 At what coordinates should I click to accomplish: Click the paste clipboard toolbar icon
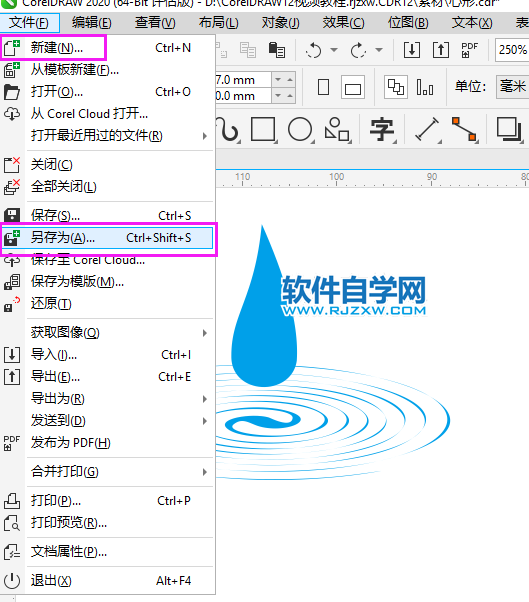[x=276, y=50]
